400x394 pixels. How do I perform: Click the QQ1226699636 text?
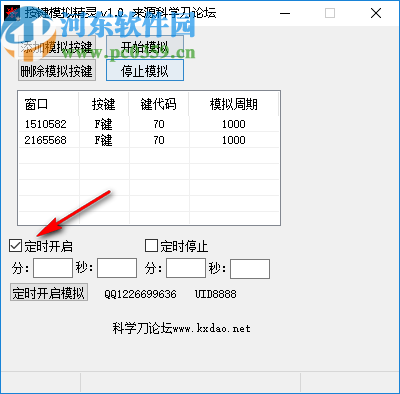pyautogui.click(x=140, y=294)
